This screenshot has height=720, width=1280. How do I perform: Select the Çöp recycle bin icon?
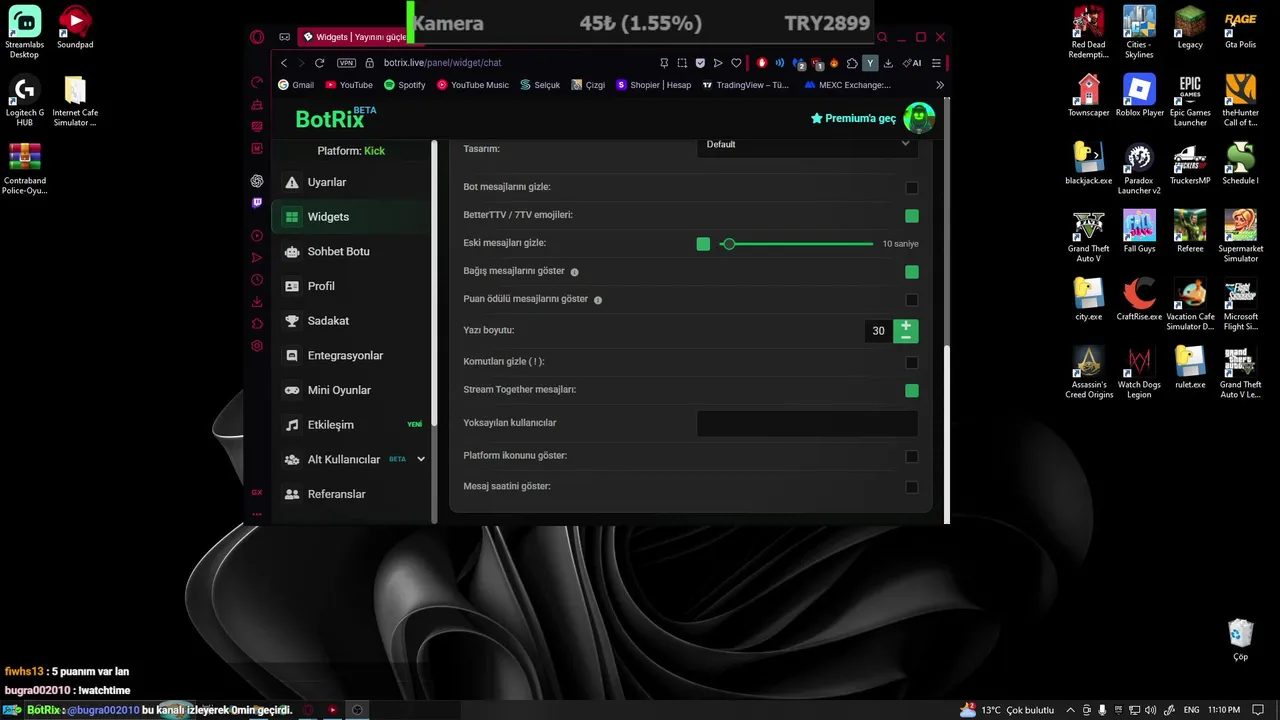pos(1240,640)
